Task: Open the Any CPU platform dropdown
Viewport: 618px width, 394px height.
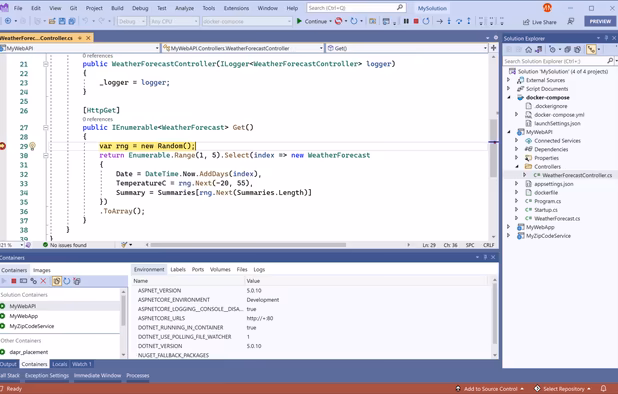Action: 174,21
